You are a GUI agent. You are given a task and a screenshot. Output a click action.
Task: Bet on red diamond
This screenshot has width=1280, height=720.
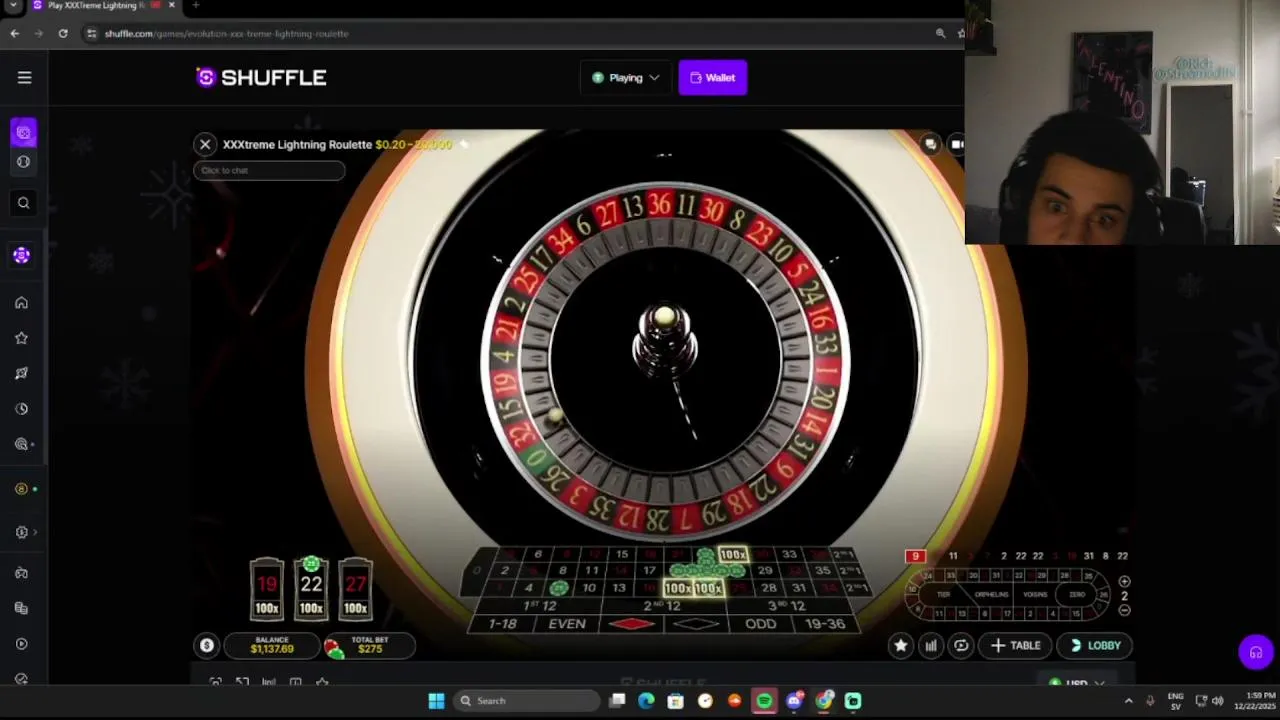coord(631,624)
